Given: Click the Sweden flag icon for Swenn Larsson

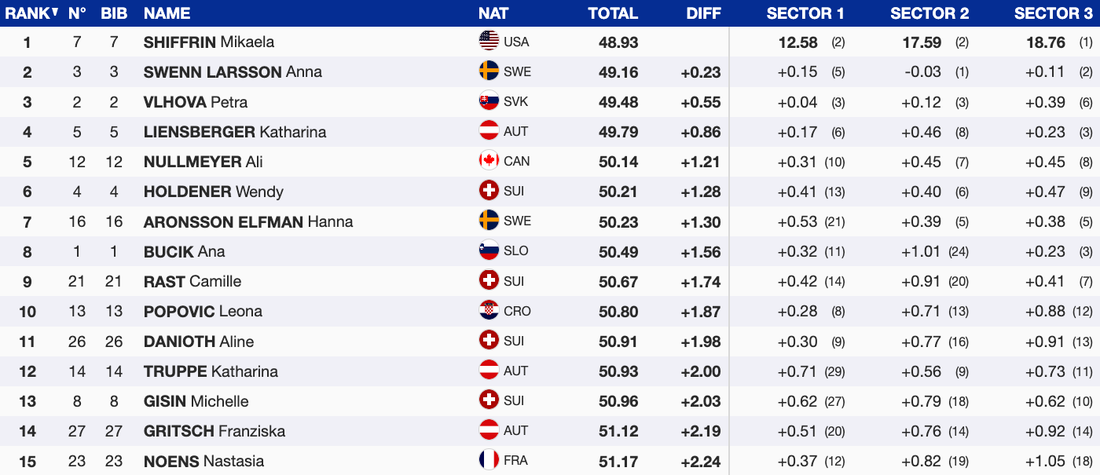Looking at the screenshot, I should click(489, 72).
